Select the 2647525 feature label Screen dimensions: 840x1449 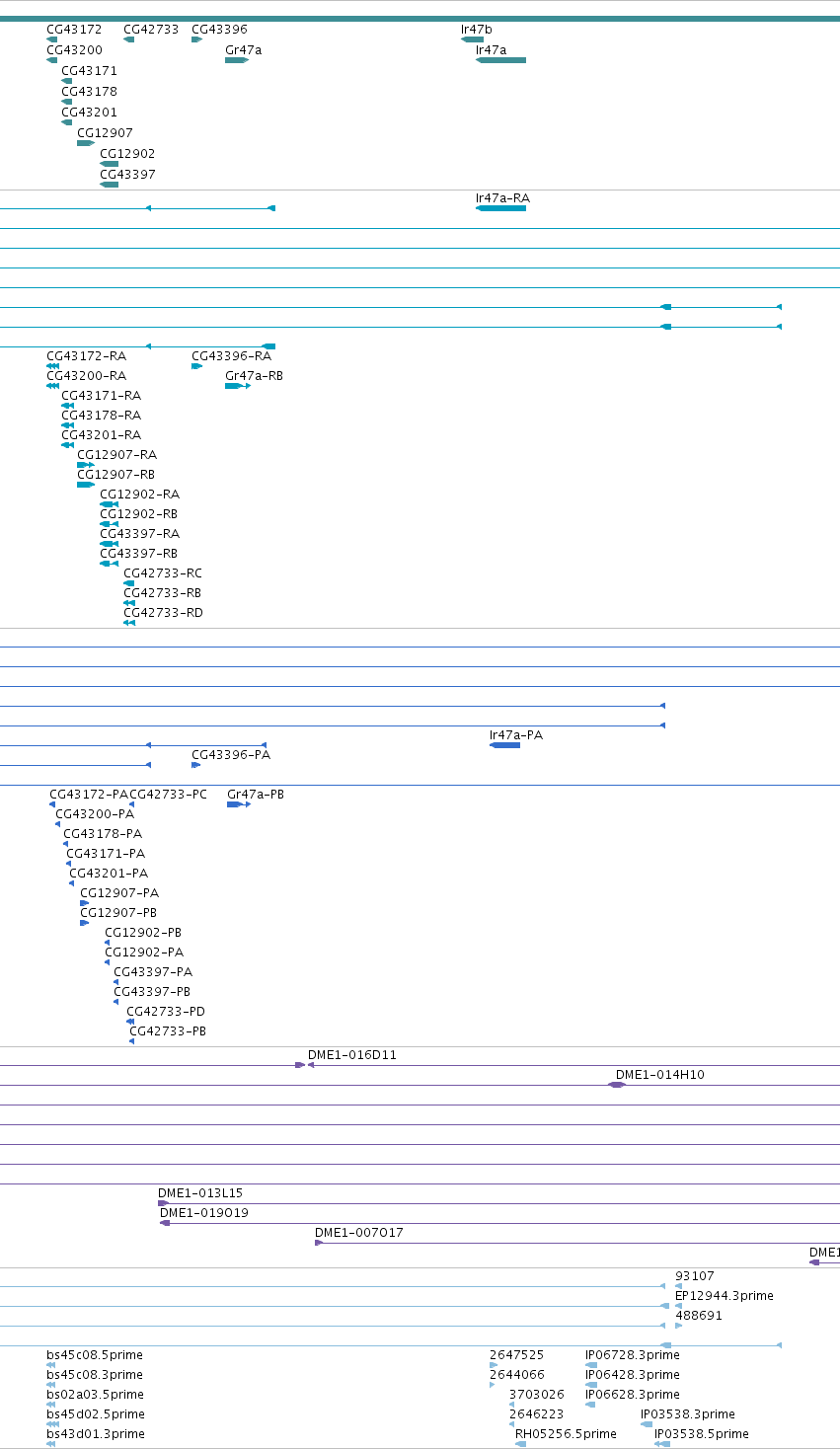pos(516,1355)
